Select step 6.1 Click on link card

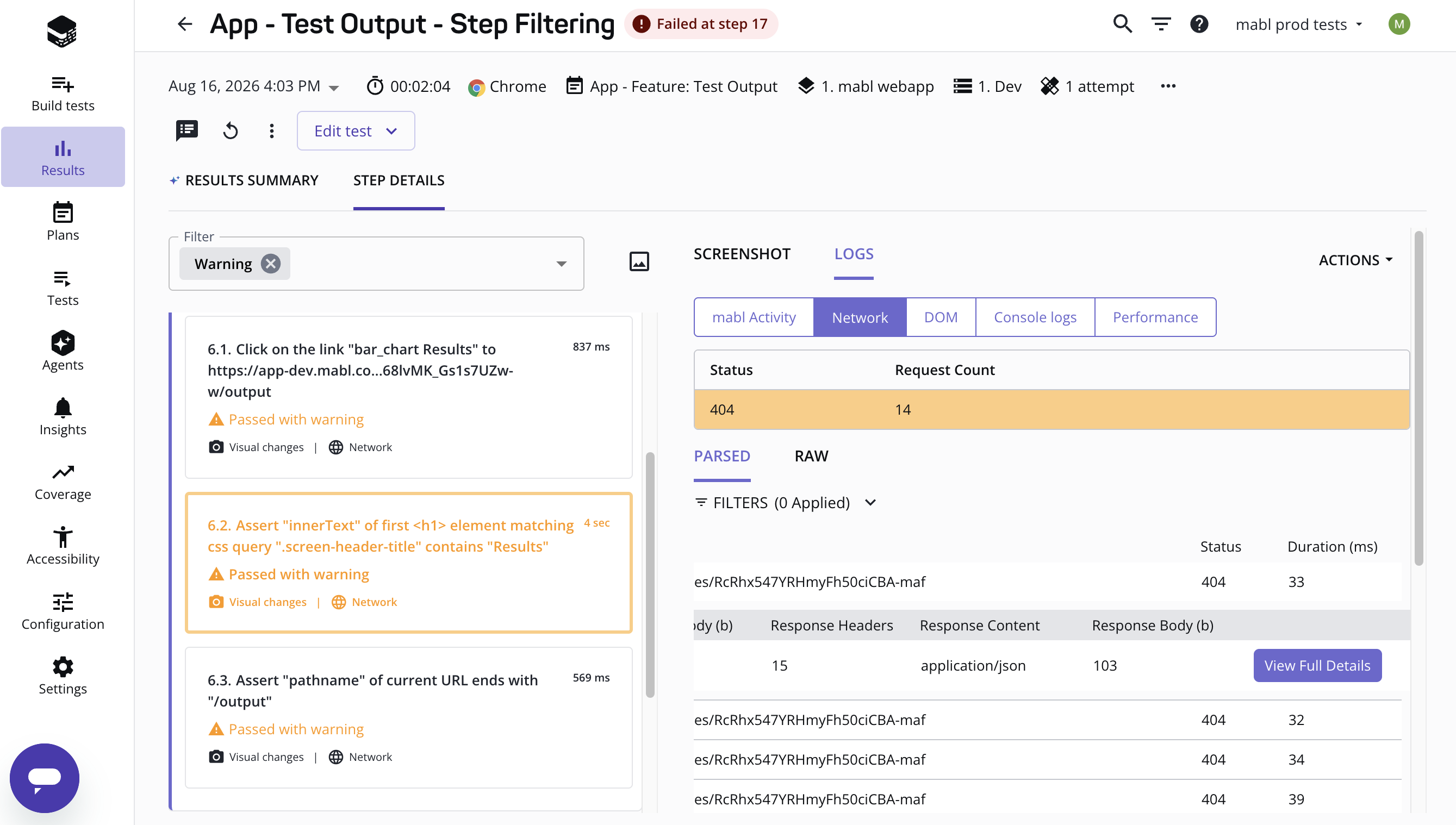pyautogui.click(x=409, y=397)
